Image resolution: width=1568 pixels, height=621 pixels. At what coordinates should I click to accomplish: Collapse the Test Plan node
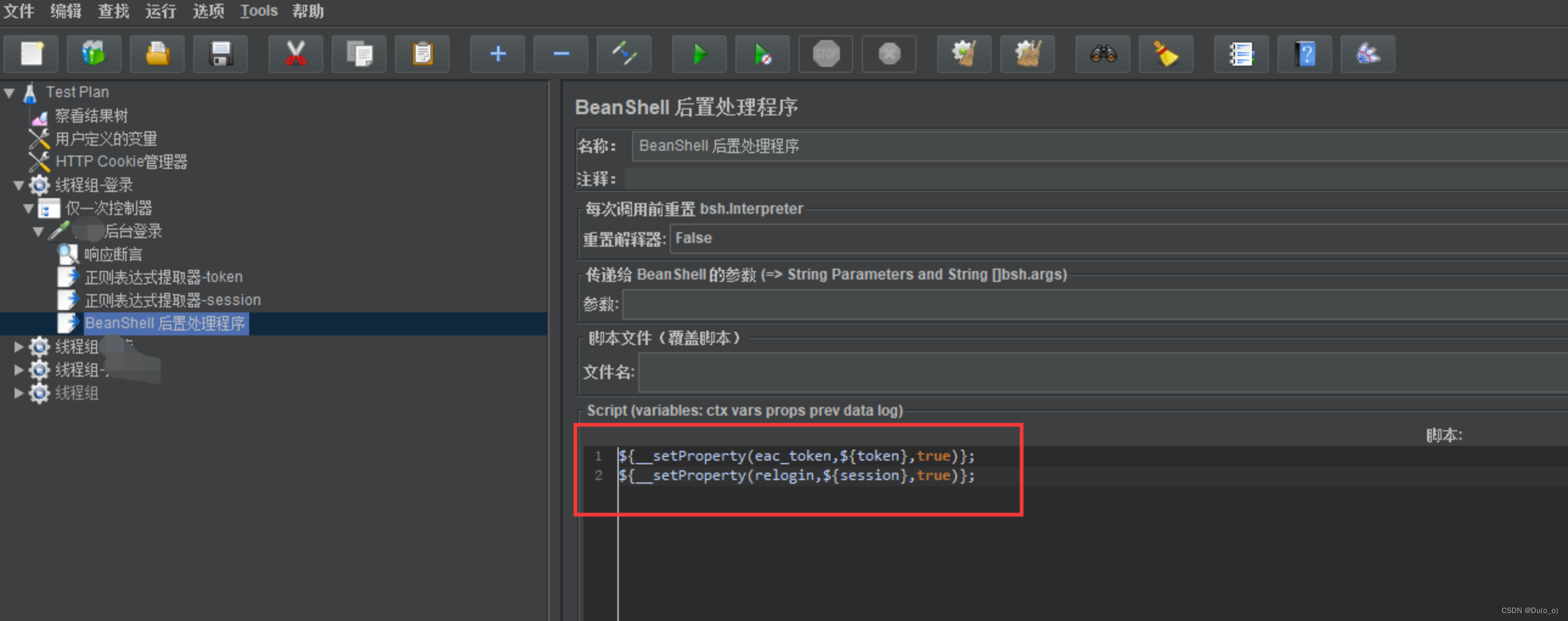(9, 93)
